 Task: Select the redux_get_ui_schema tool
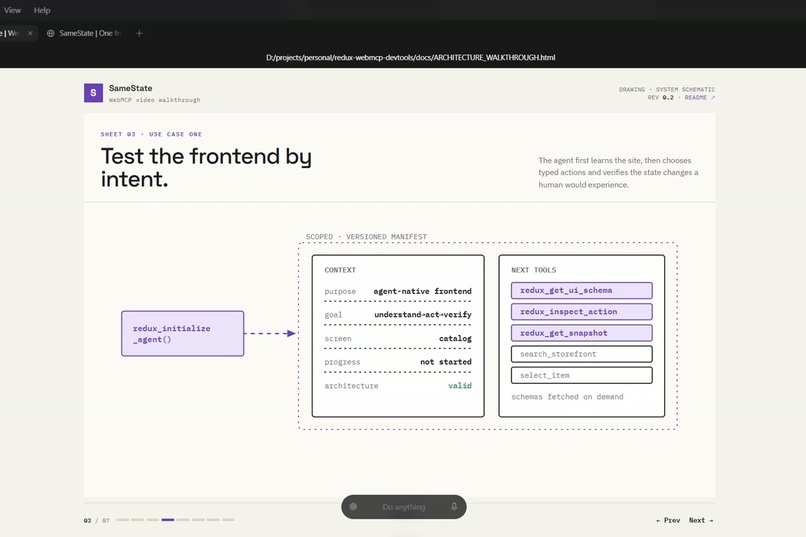coord(581,290)
